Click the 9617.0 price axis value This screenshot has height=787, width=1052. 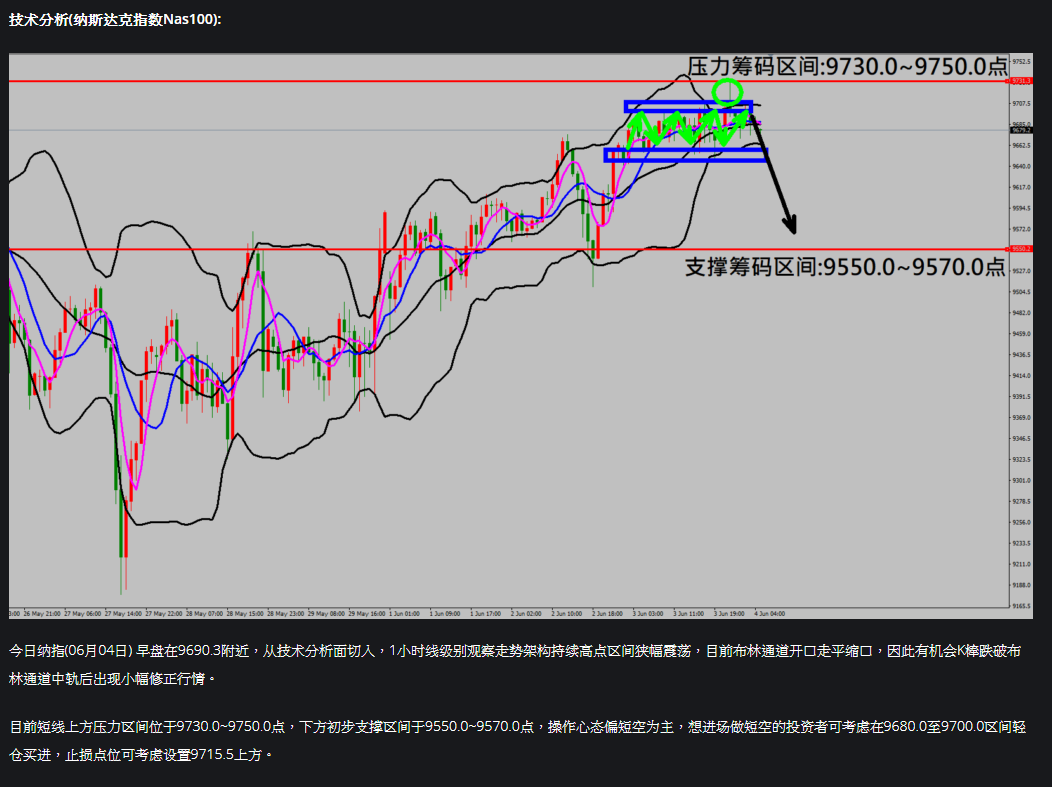pos(1021,187)
